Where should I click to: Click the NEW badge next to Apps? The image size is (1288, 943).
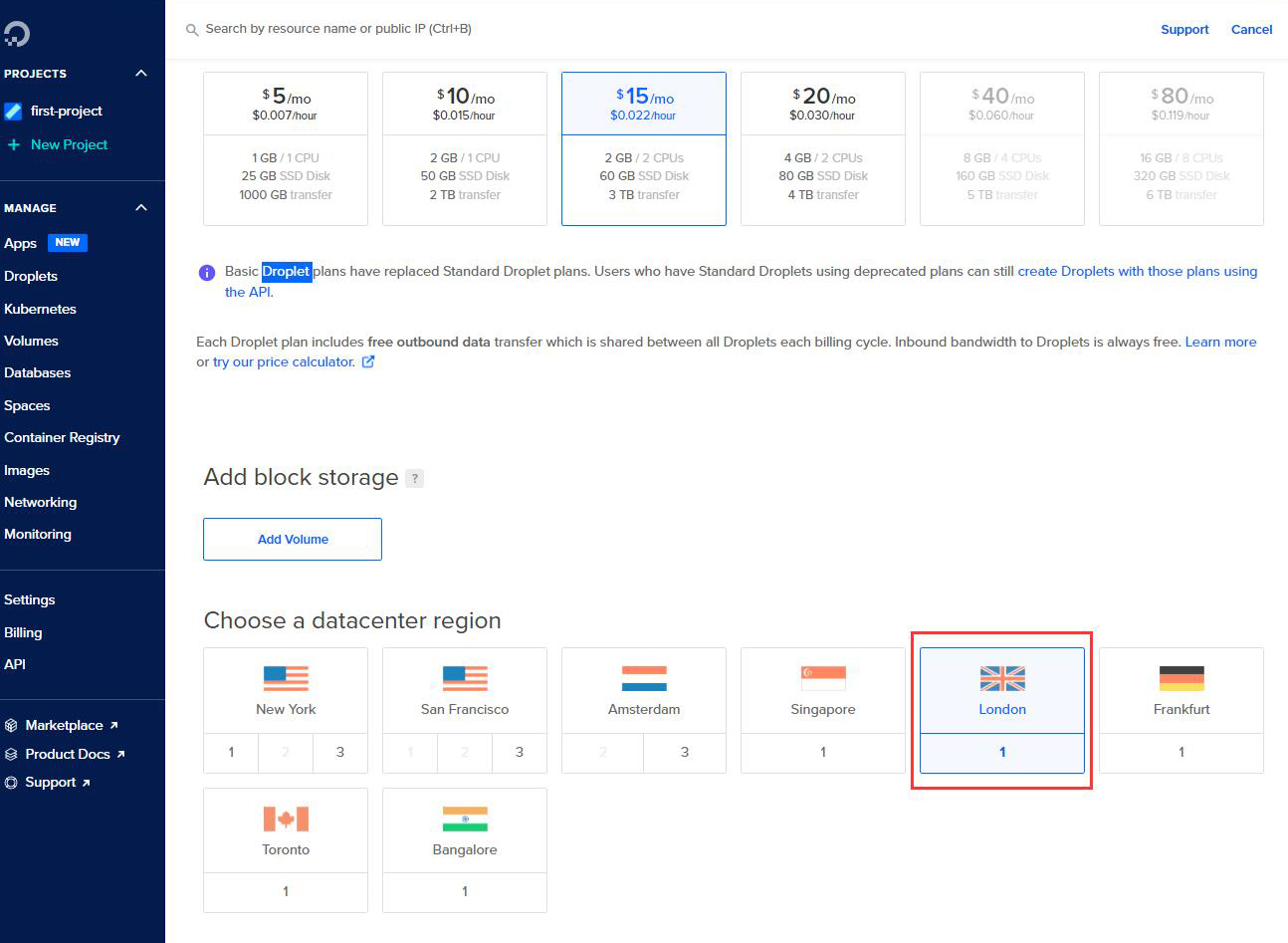click(68, 242)
